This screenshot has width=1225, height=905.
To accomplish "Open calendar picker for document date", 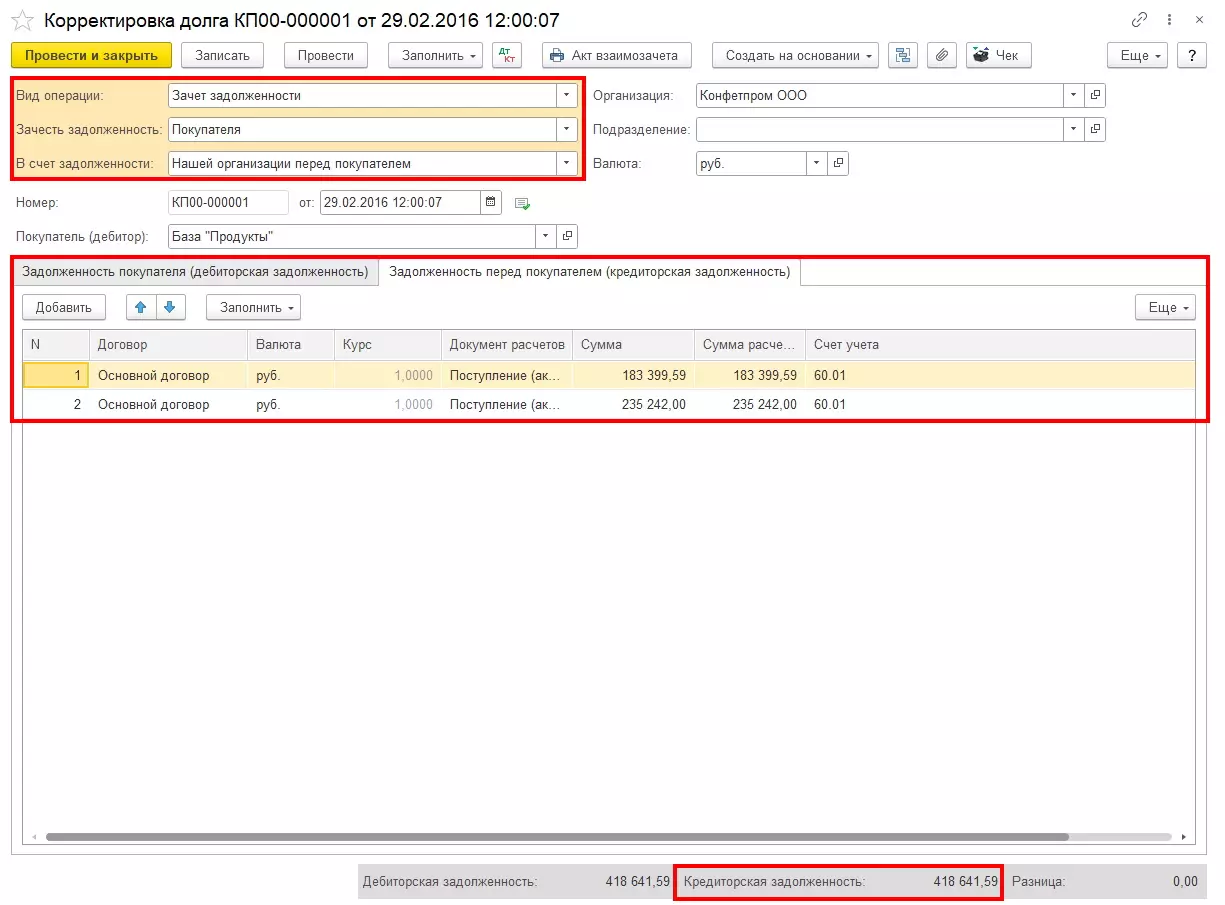I will (x=491, y=203).
